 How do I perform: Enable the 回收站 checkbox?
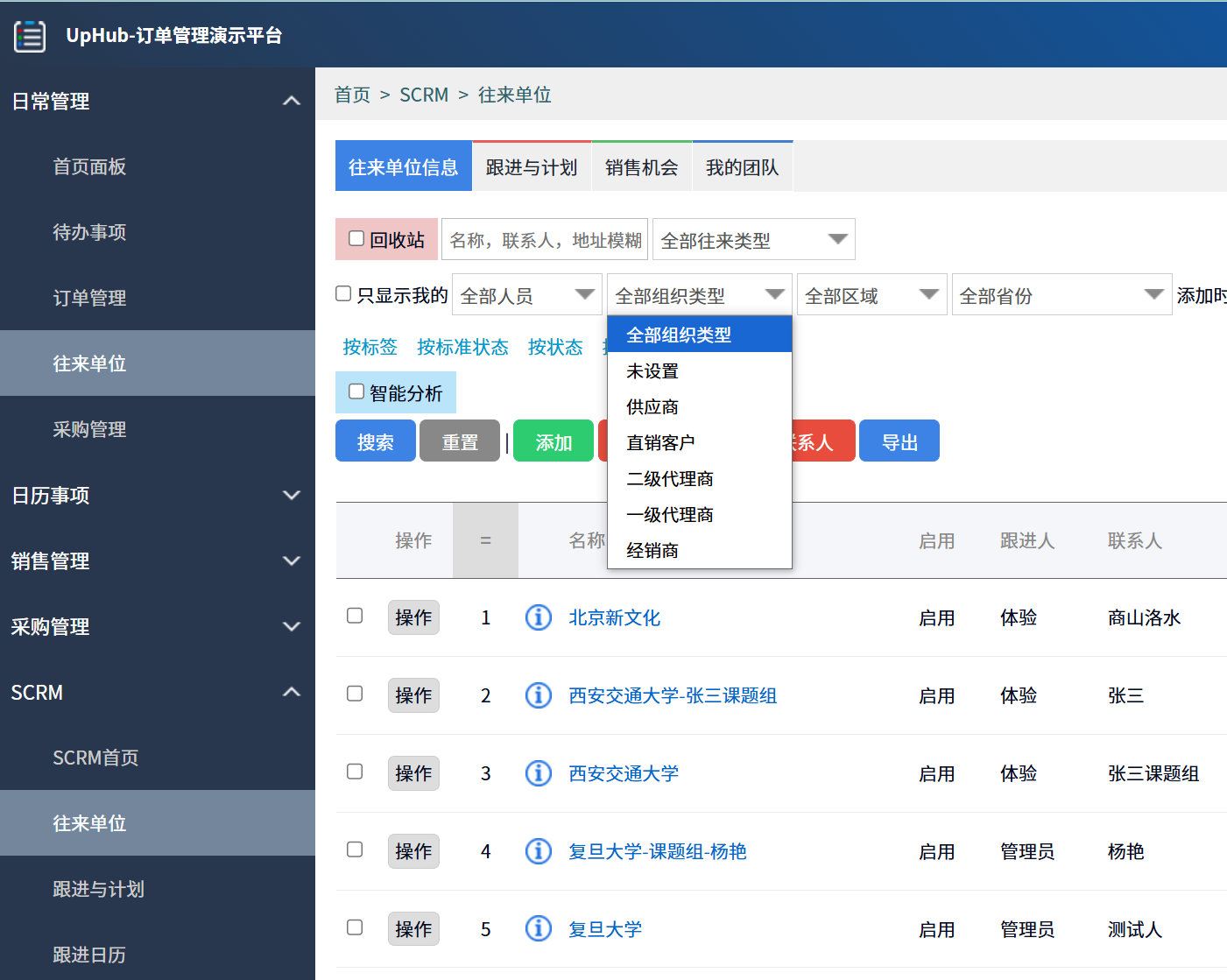point(356,237)
